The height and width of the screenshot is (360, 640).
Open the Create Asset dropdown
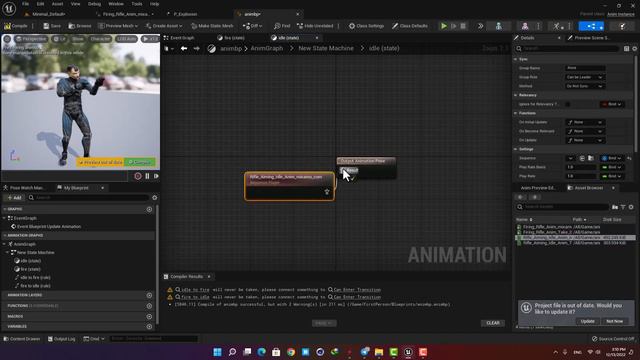click(165, 26)
